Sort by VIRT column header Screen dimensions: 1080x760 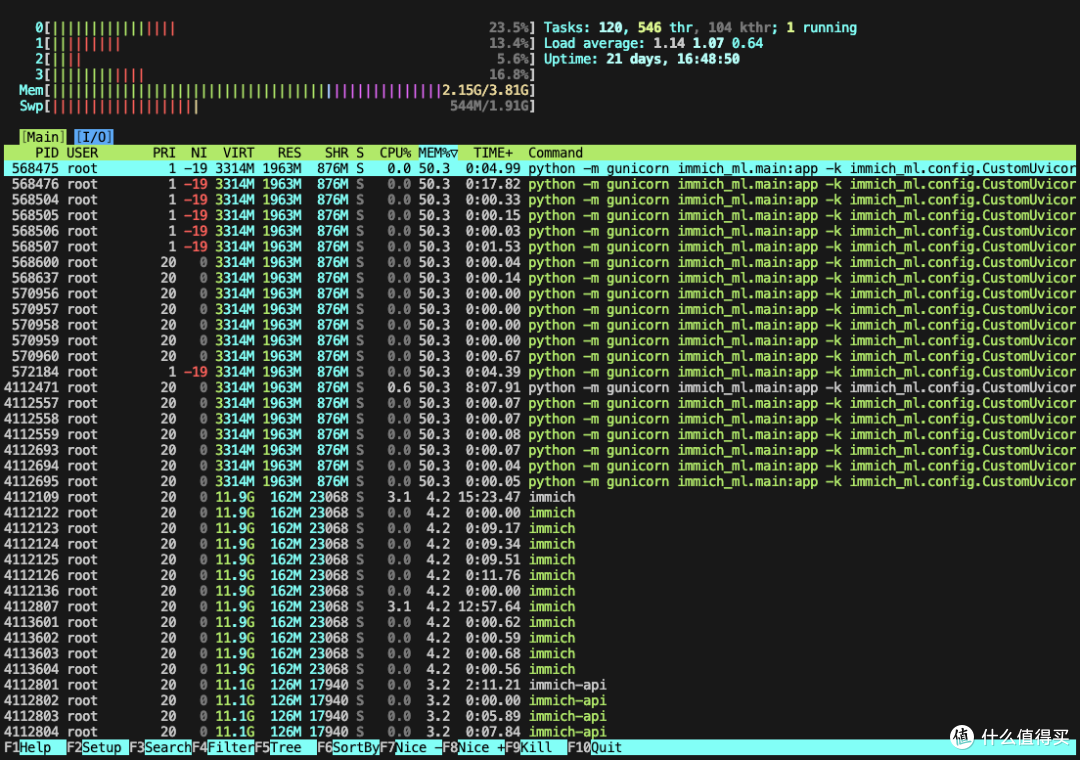click(x=238, y=152)
